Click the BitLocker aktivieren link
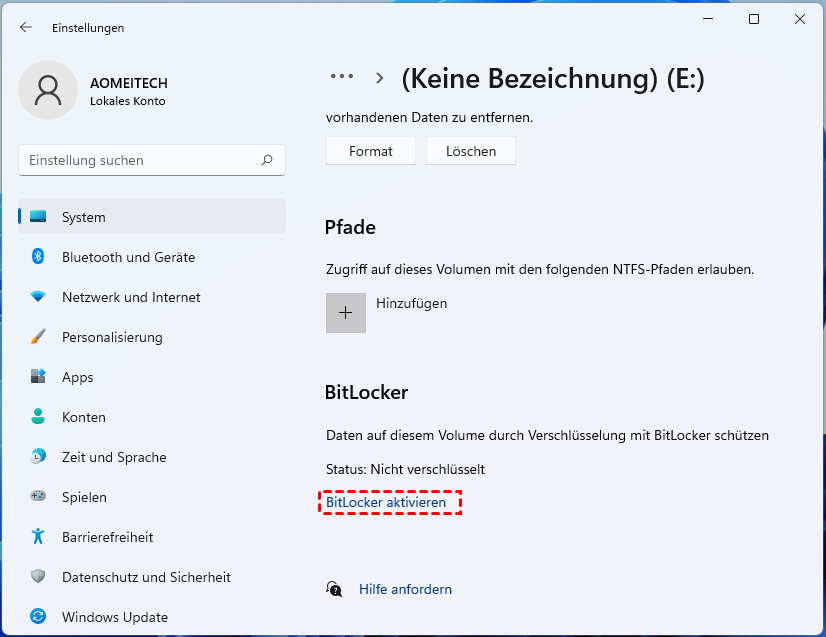This screenshot has width=826, height=637. (386, 502)
